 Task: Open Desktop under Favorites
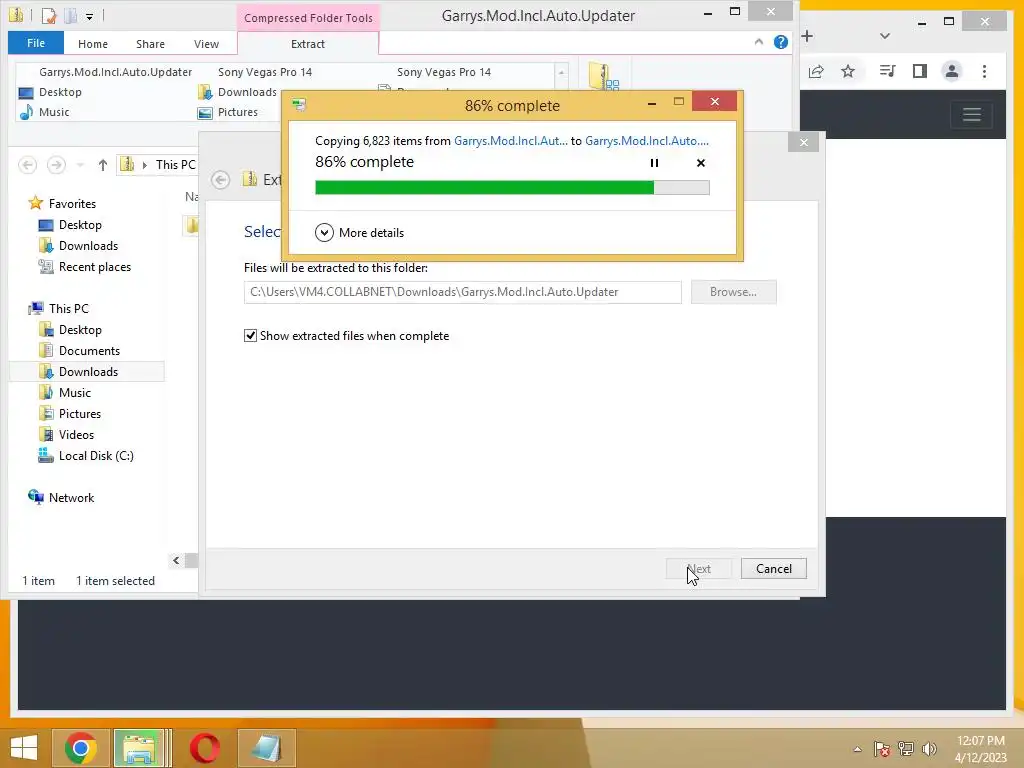click(71, 225)
